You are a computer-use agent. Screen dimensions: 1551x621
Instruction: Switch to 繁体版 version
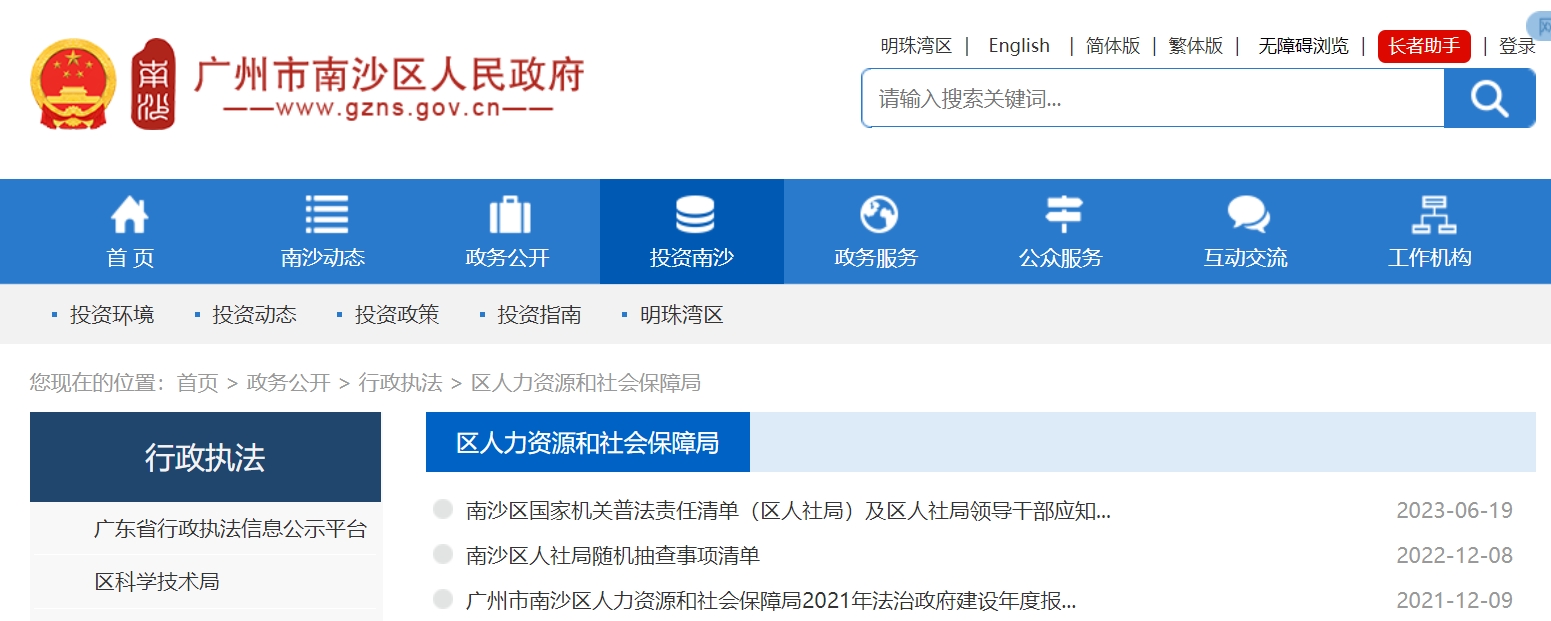pyautogui.click(x=1195, y=46)
